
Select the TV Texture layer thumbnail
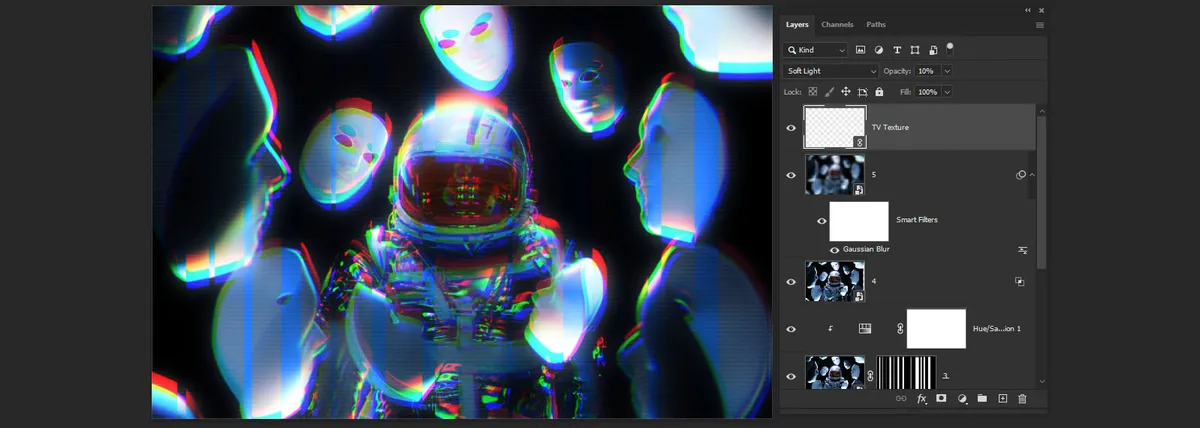835,128
